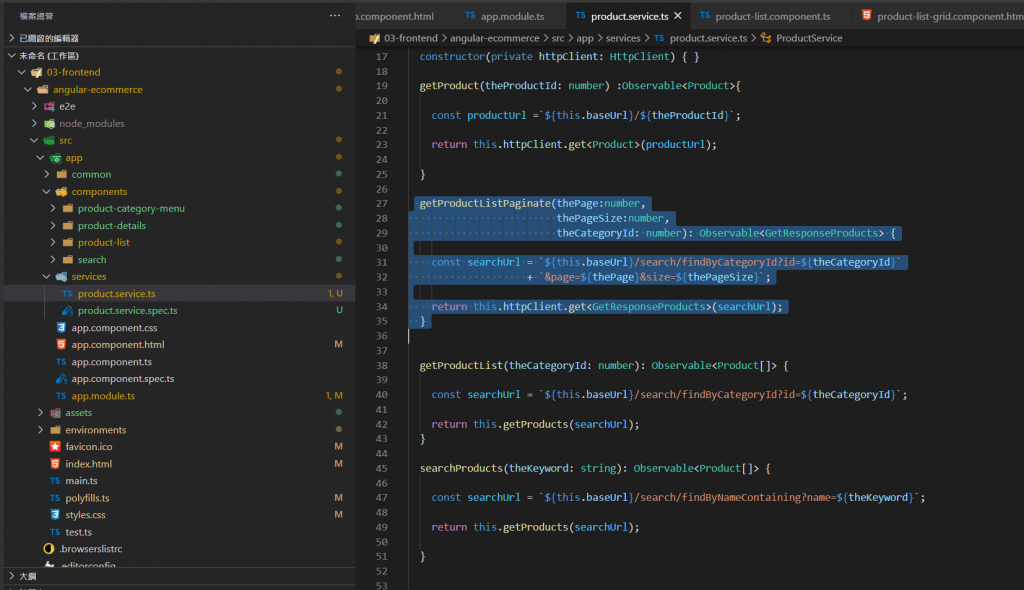Click the product.service.spec.ts test file icon
The width and height of the screenshot is (1024, 590).
67,311
